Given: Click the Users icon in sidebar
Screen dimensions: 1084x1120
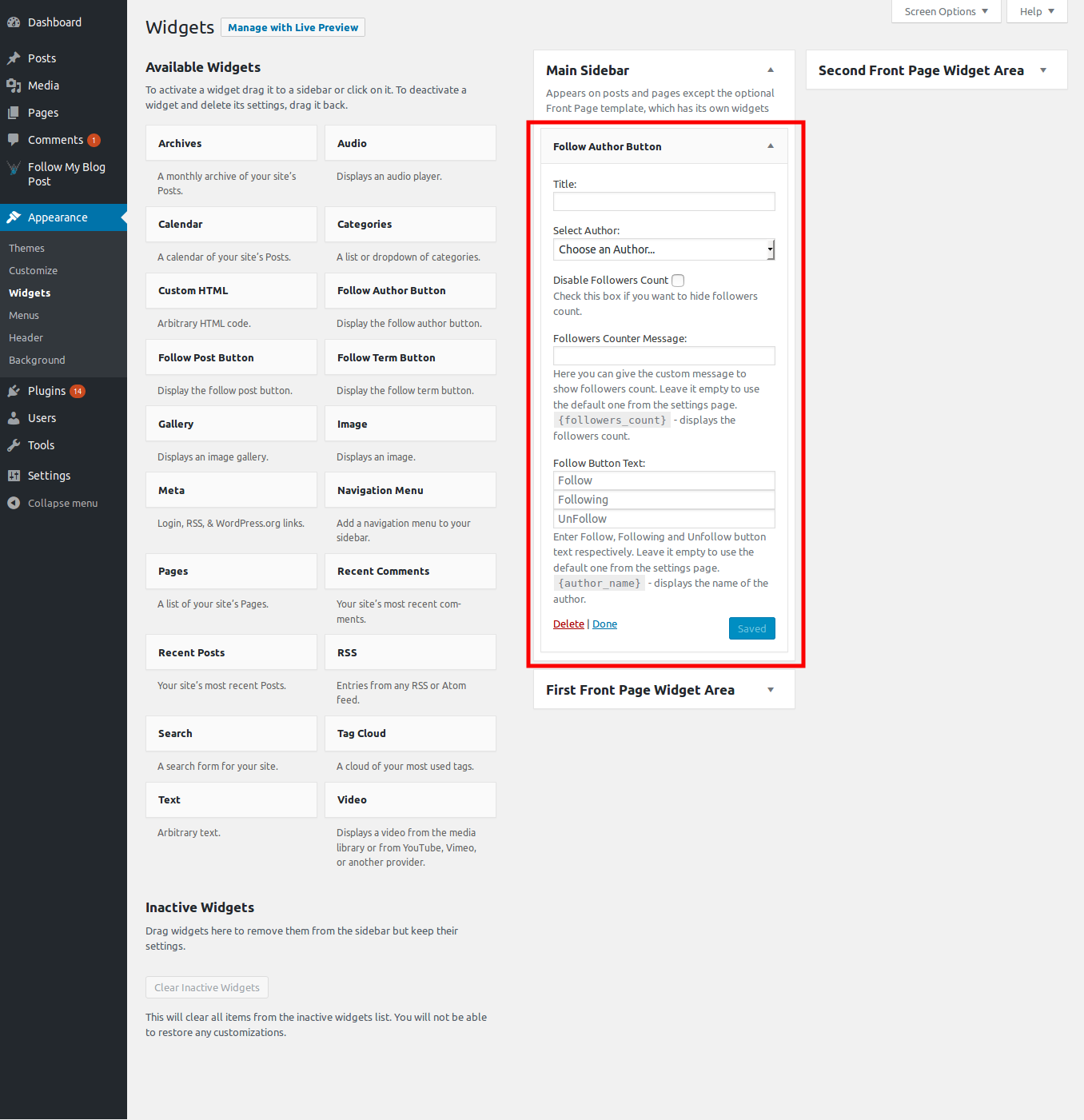Looking at the screenshot, I should click(x=14, y=418).
